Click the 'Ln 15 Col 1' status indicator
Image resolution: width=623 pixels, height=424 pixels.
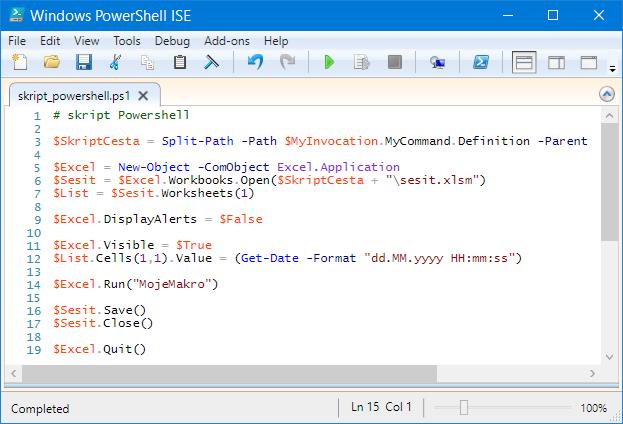point(381,407)
